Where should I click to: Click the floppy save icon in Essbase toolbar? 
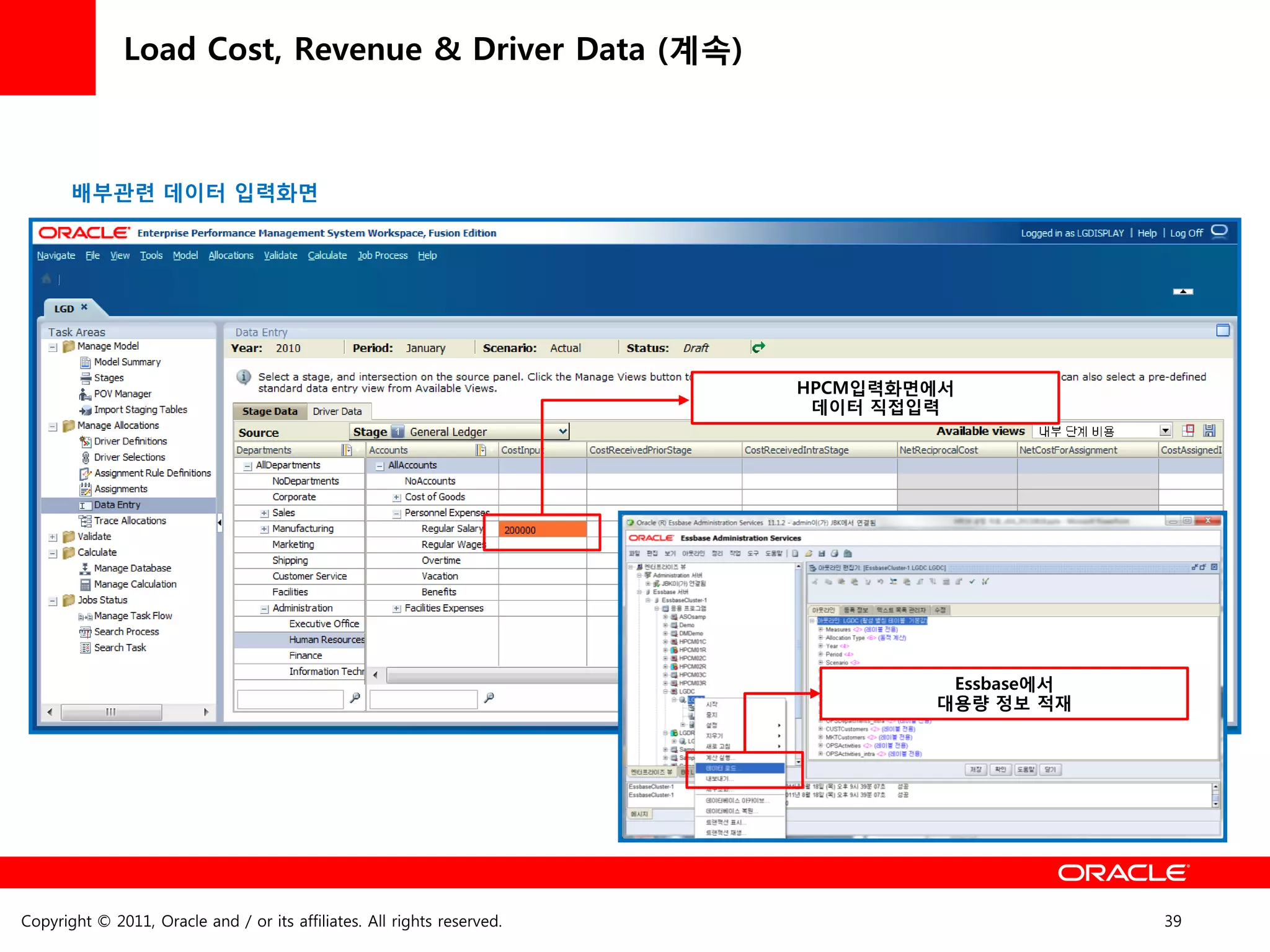(822, 553)
